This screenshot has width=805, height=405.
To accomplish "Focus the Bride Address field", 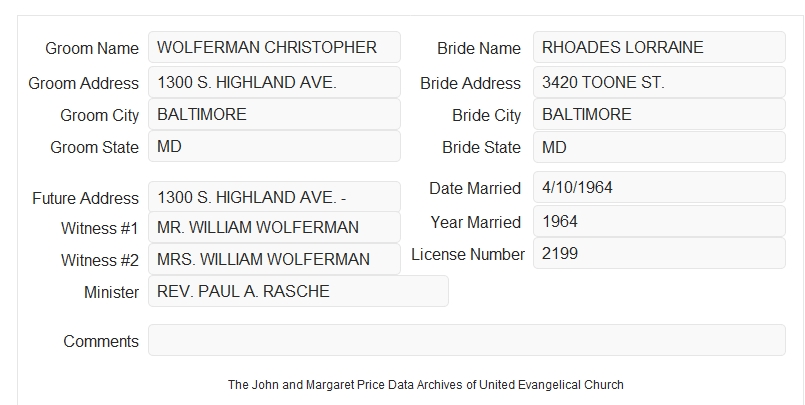I will [659, 82].
